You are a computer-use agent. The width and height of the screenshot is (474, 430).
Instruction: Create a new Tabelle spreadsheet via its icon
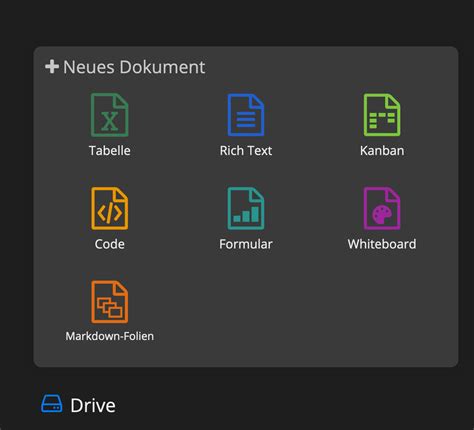click(110, 115)
